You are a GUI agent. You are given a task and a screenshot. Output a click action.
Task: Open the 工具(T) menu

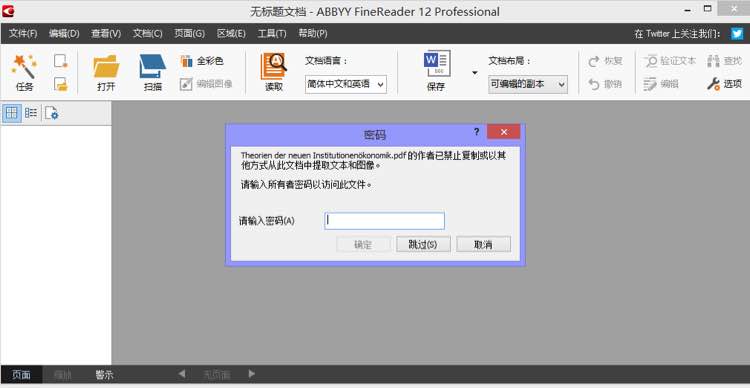(272, 33)
